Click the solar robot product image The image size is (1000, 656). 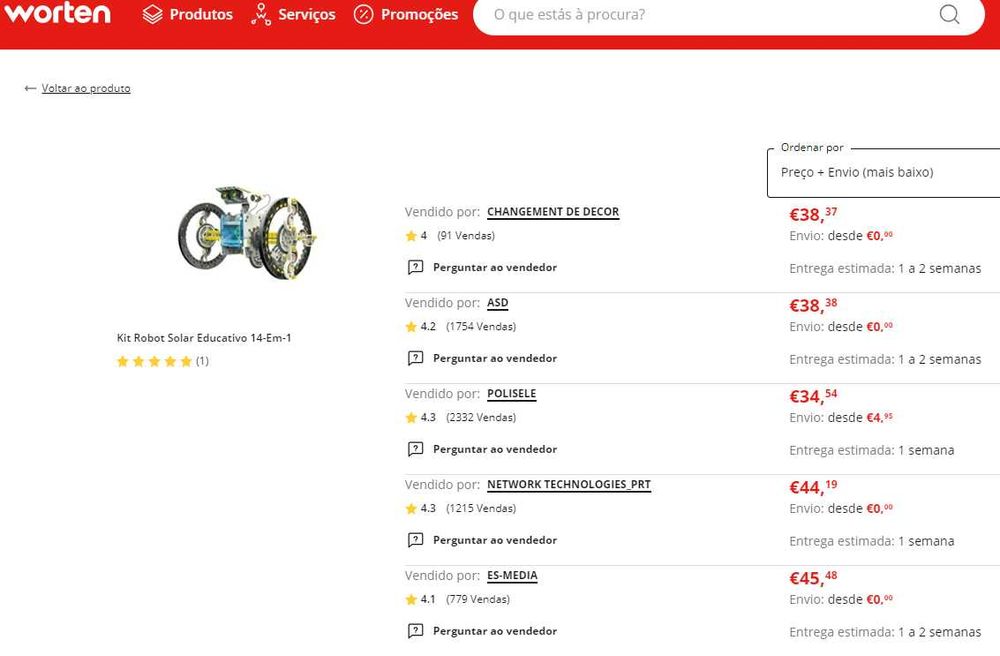pos(246,231)
